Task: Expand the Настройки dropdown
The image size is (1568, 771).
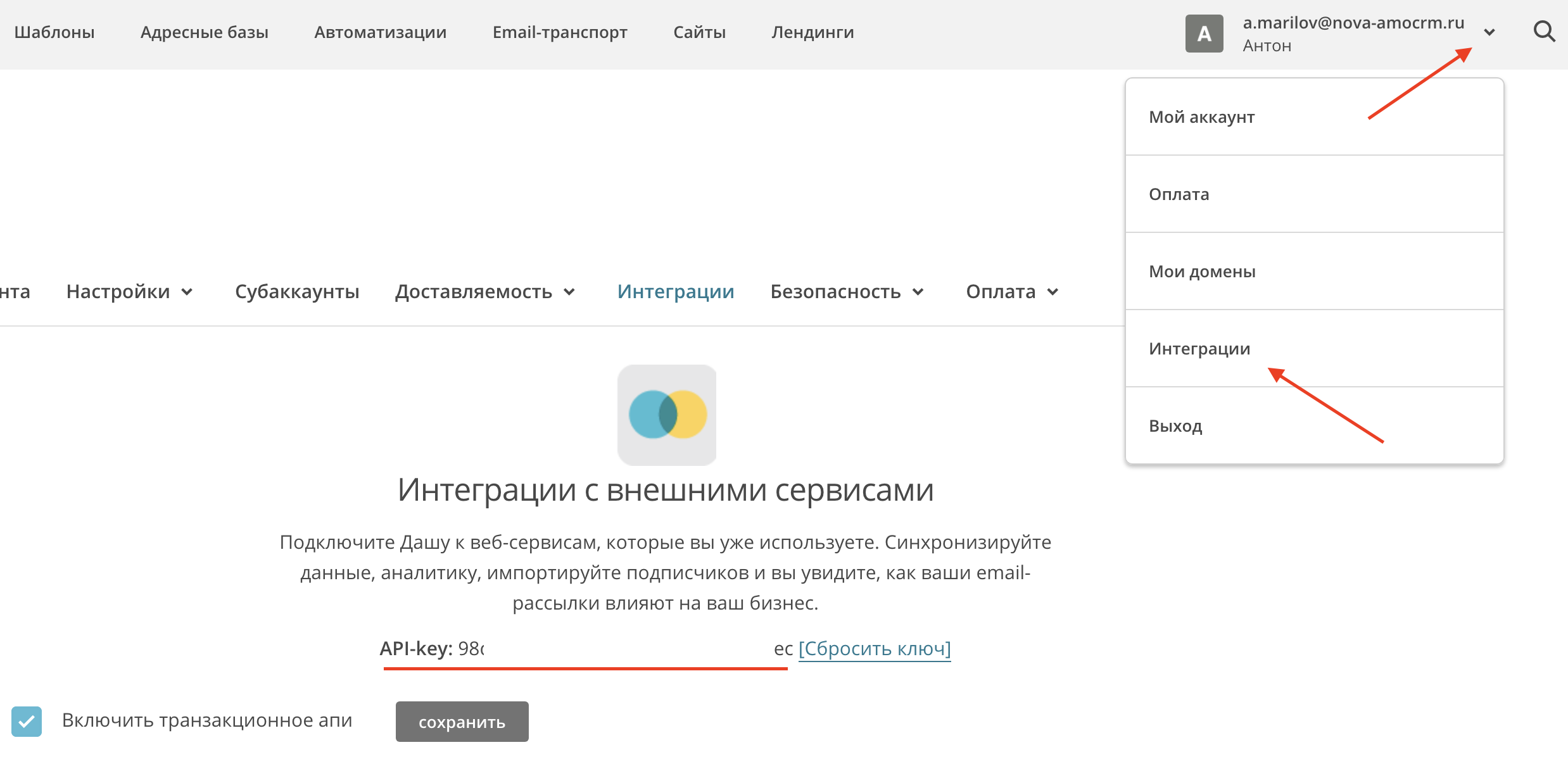Action: pyautogui.click(x=187, y=292)
